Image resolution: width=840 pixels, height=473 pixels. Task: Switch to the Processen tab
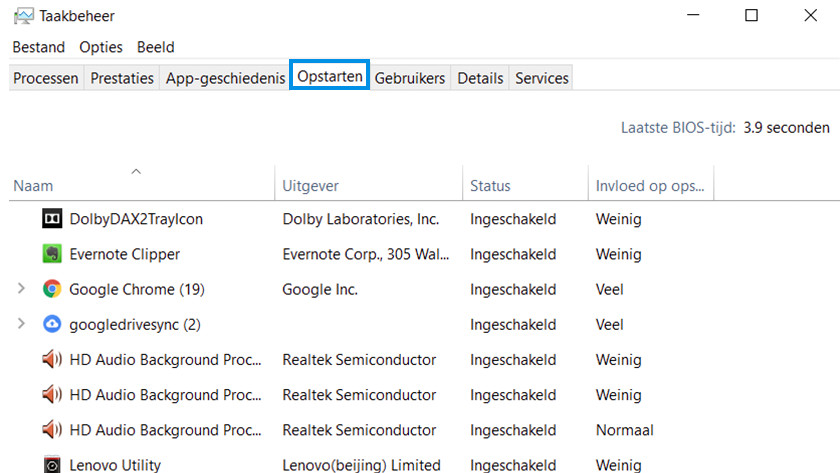(46, 78)
